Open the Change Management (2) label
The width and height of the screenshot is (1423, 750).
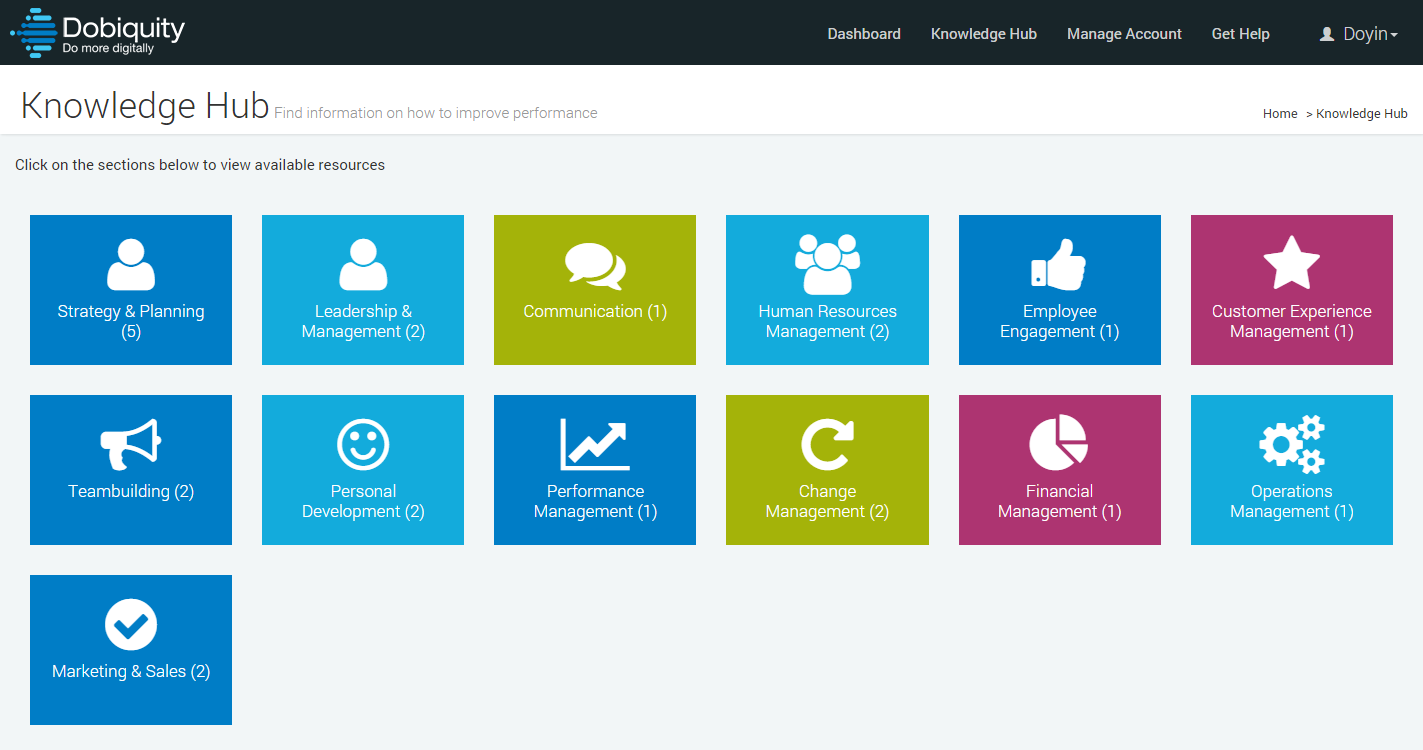click(827, 501)
